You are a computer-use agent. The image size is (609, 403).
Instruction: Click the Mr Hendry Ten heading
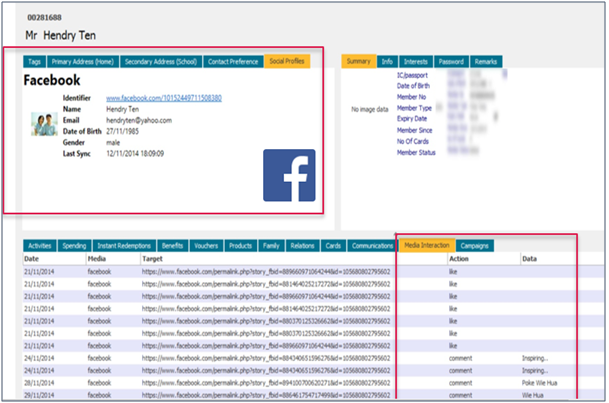pyautogui.click(x=61, y=35)
